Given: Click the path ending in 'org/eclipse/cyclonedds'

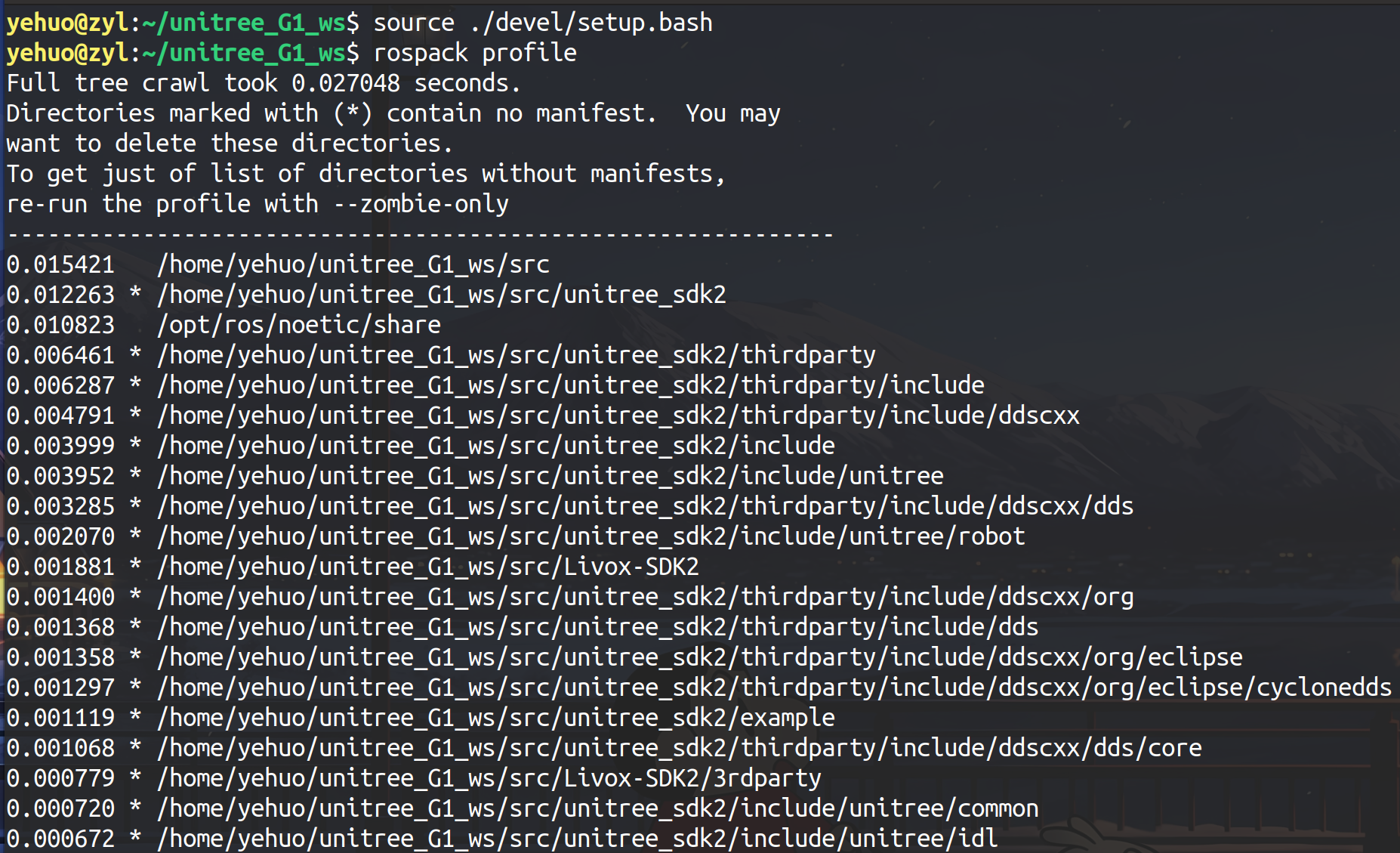Looking at the screenshot, I should [x=775, y=688].
